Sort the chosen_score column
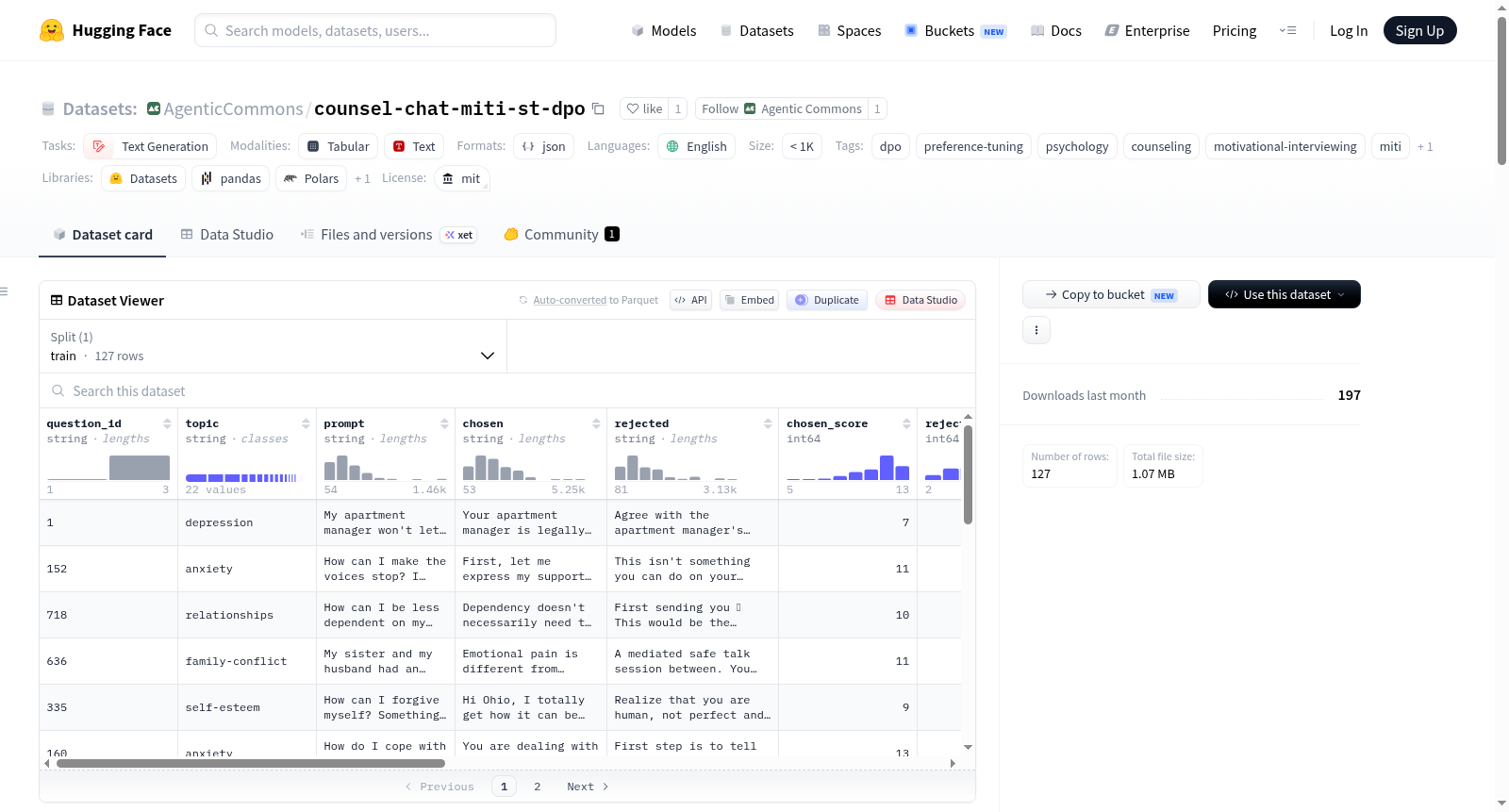 click(906, 423)
